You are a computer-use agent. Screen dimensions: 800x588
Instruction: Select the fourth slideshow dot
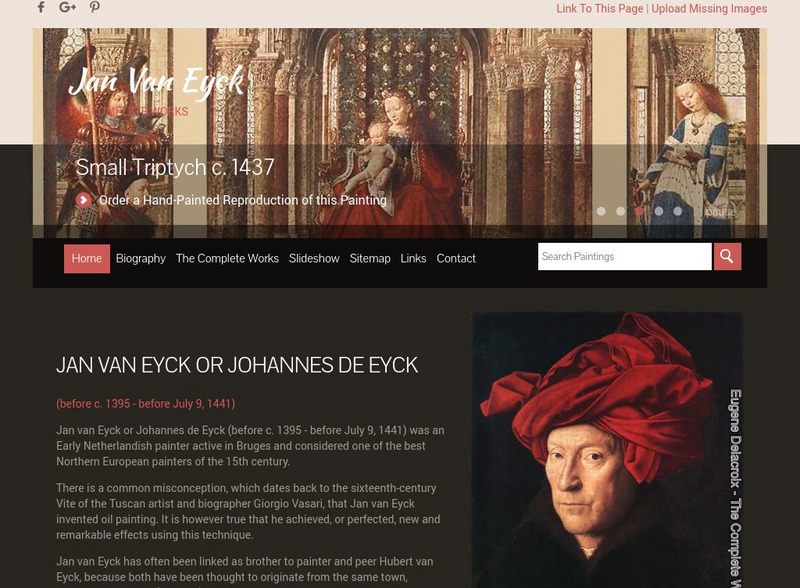659,211
